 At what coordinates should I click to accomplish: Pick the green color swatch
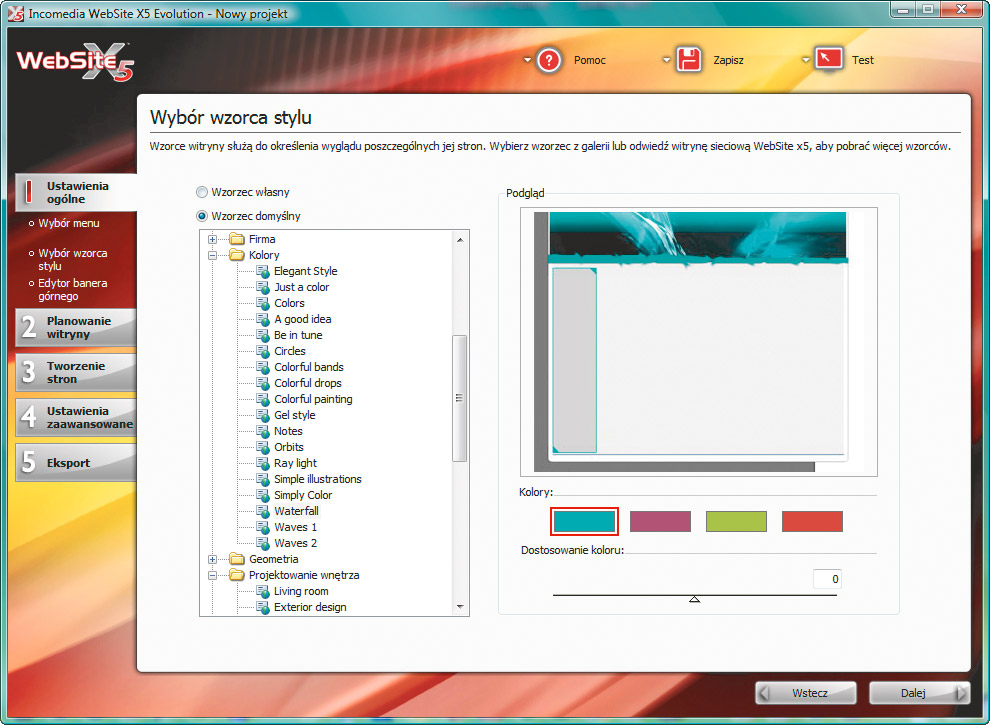[736, 521]
